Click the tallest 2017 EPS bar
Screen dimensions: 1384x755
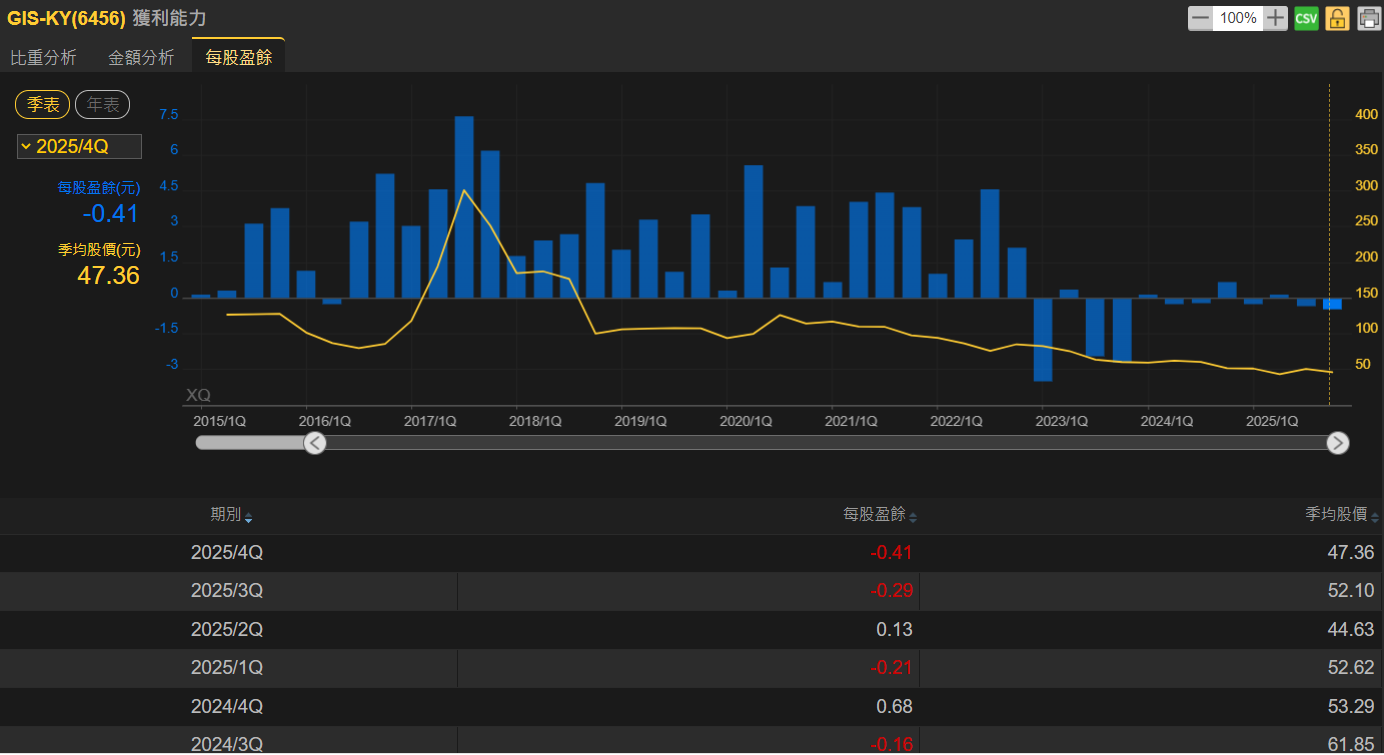(464, 206)
